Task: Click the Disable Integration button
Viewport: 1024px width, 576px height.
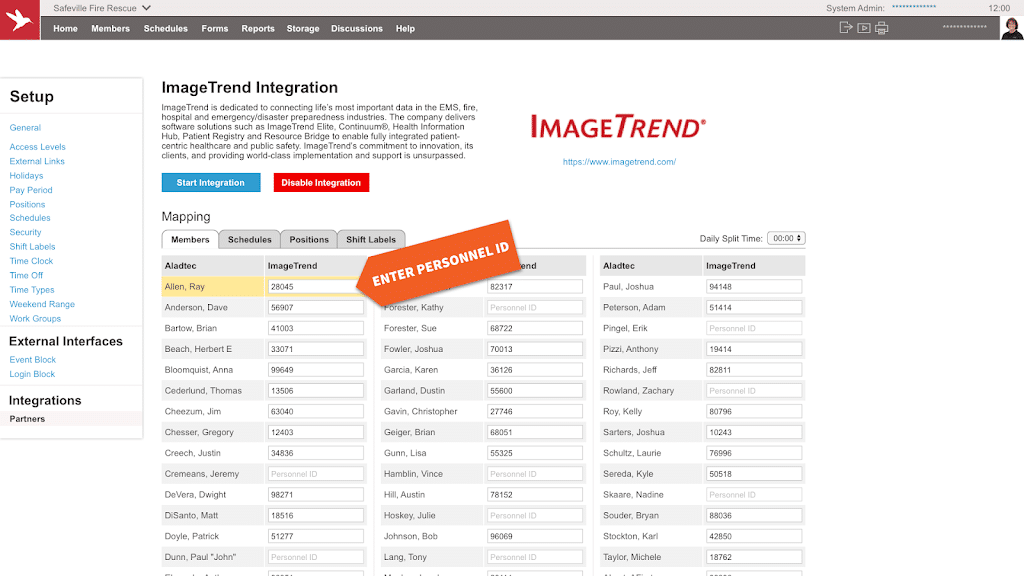Action: (321, 183)
